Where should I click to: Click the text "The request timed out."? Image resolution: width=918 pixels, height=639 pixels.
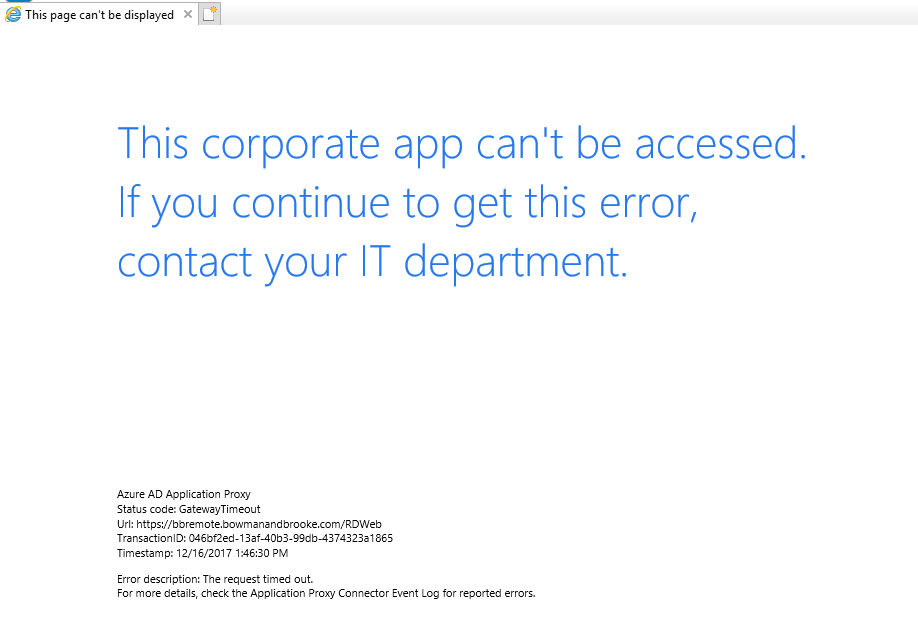pos(258,579)
